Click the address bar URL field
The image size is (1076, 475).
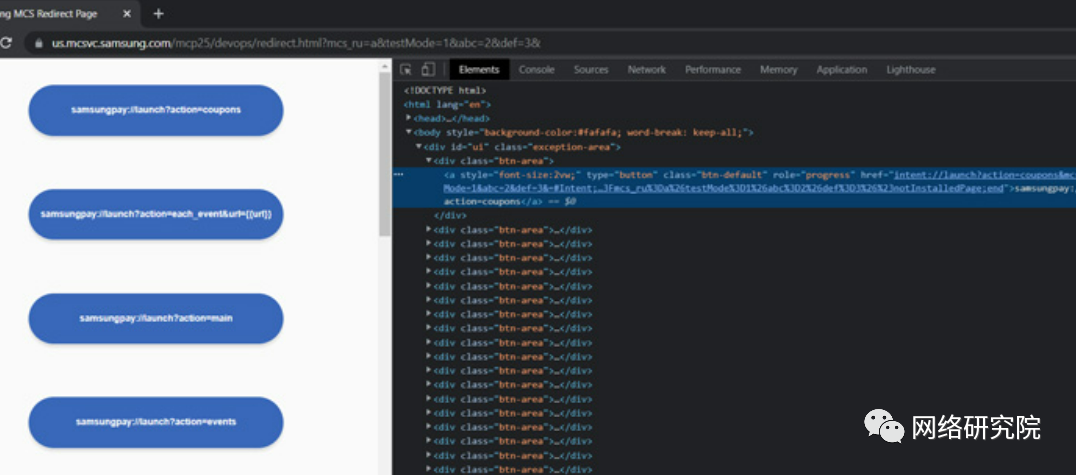tap(549, 43)
